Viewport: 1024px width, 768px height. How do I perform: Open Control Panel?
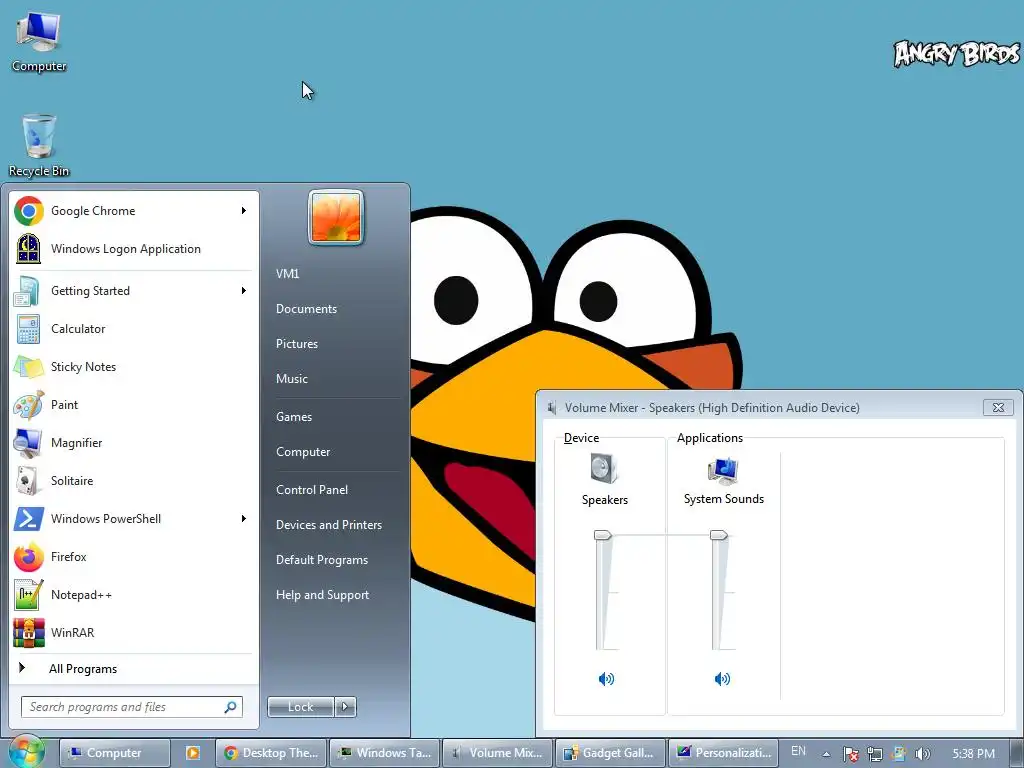(312, 490)
